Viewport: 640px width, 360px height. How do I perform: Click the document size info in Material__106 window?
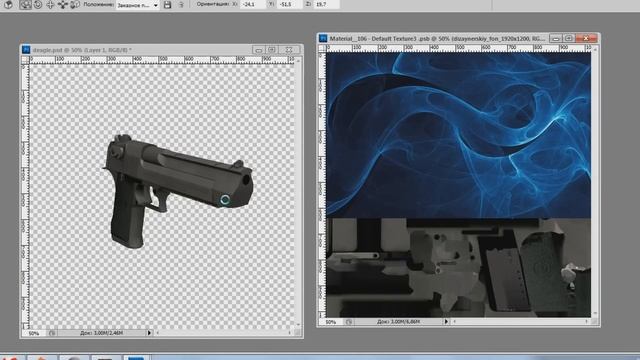398,322
